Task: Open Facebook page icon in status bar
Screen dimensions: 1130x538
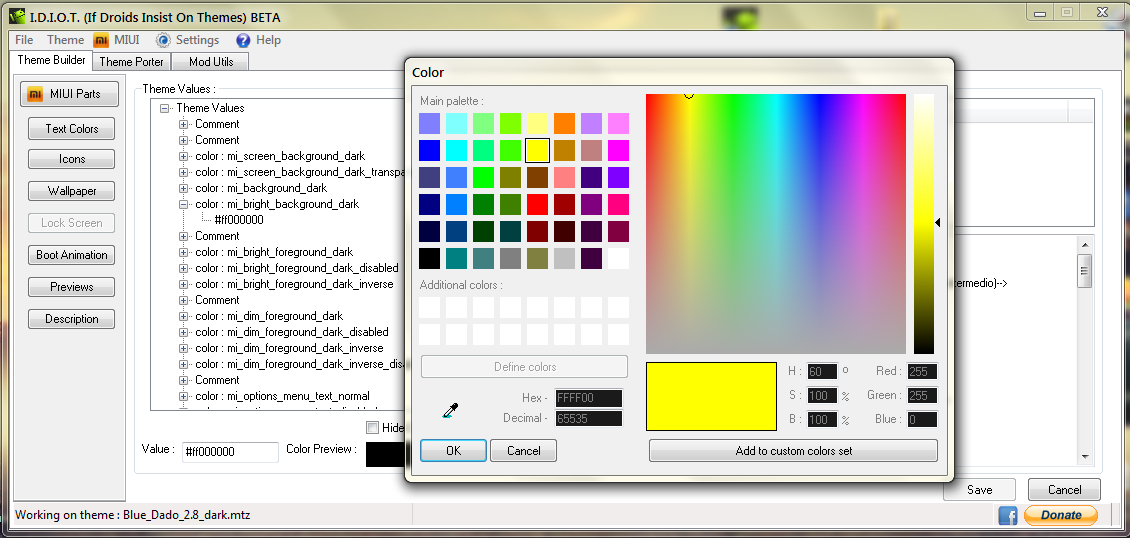Action: point(1007,515)
